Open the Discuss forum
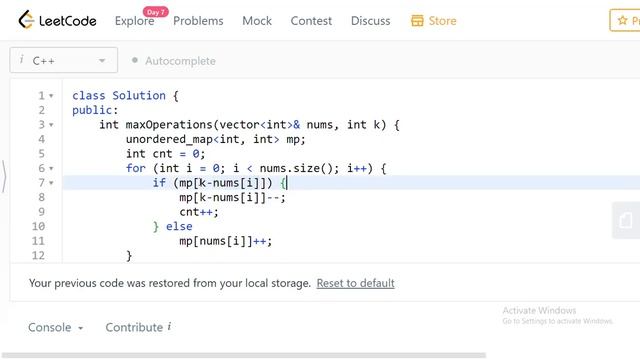Image resolution: width=640 pixels, height=360 pixels. (370, 21)
